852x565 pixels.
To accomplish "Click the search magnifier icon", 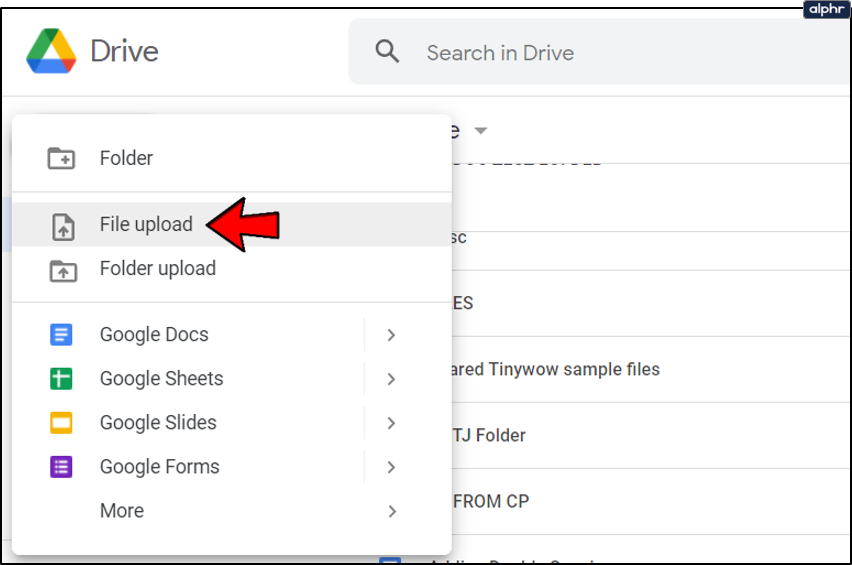I will coord(387,52).
